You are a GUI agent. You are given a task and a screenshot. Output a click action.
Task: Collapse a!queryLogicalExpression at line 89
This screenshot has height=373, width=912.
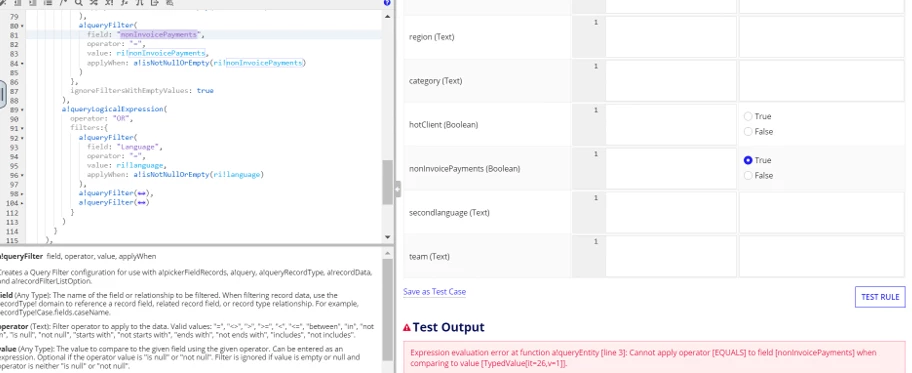[x=23, y=109]
